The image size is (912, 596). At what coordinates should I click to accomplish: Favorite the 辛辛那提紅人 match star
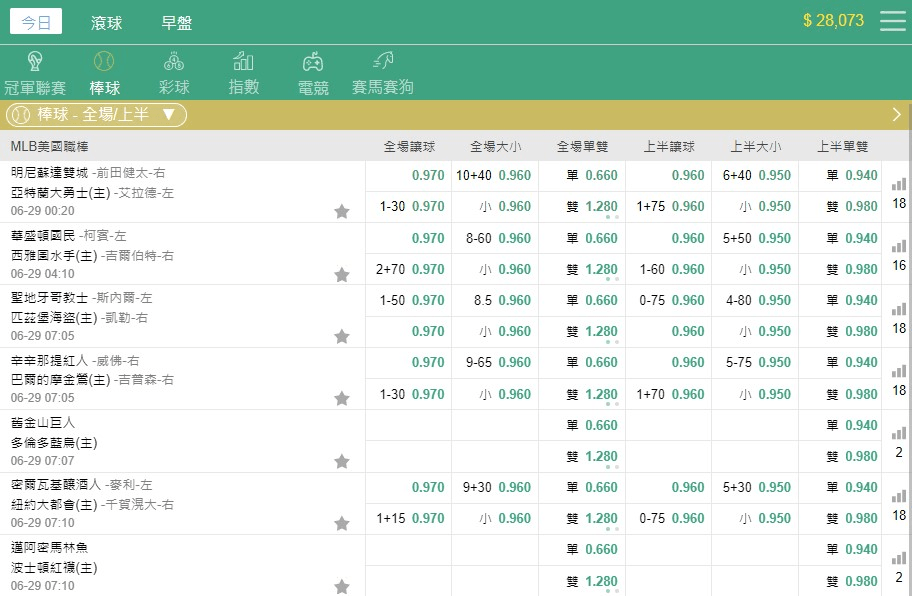[342, 398]
